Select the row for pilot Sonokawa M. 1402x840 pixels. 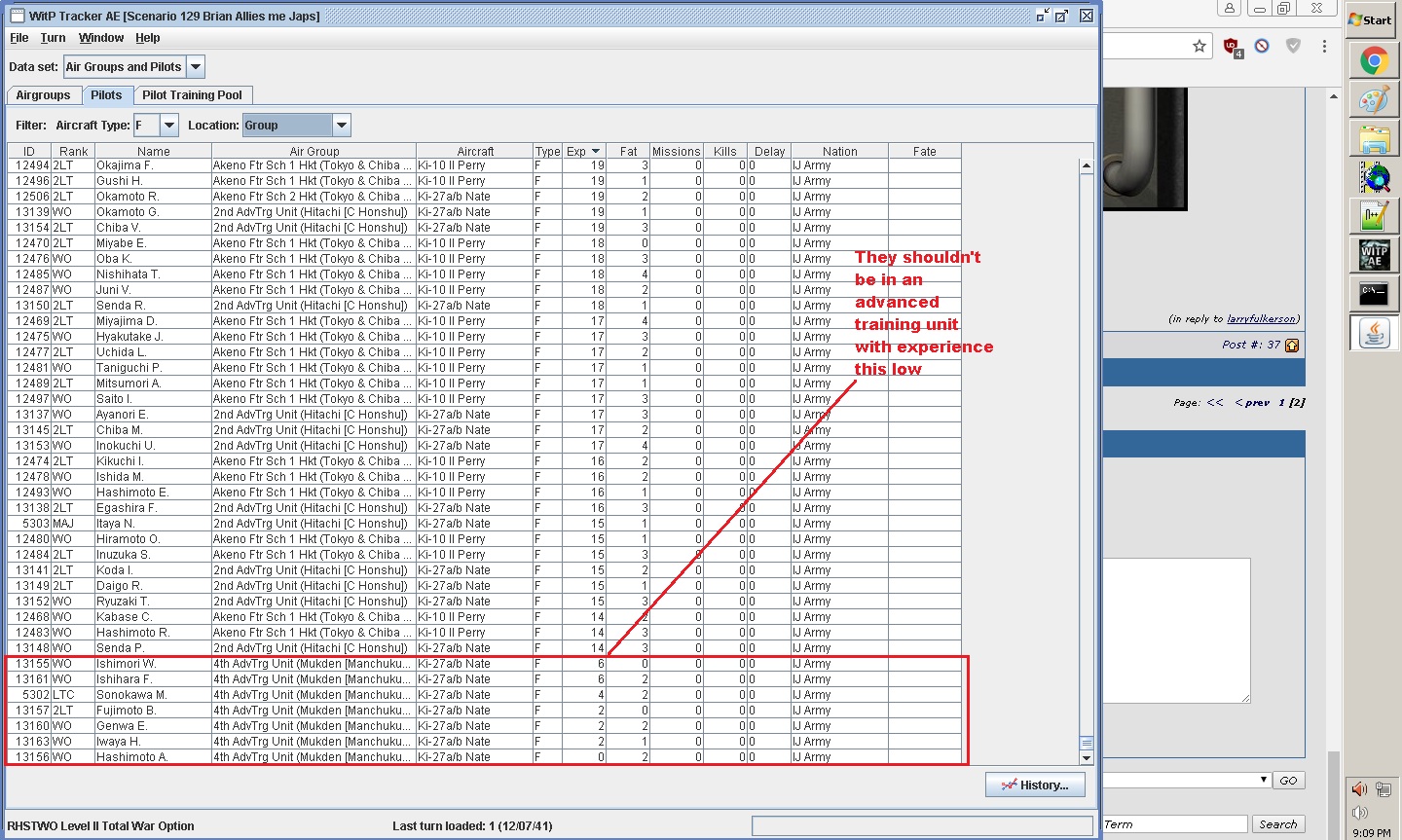(485, 695)
